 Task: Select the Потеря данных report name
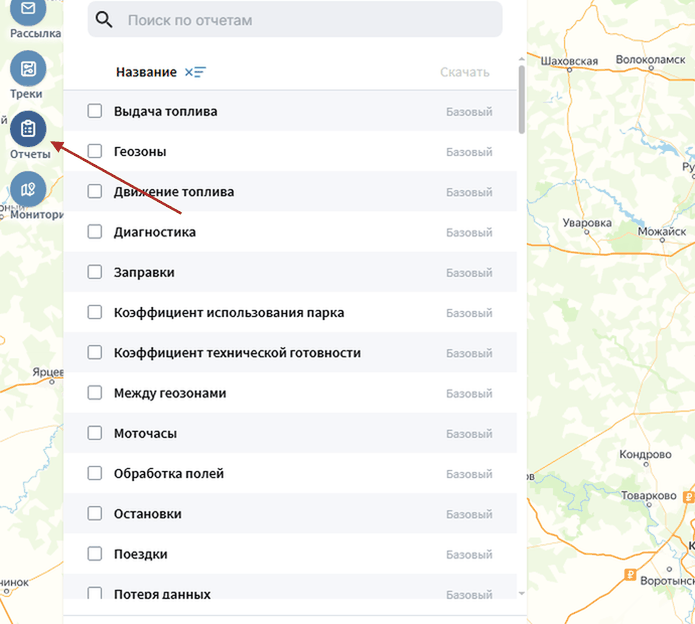click(x=162, y=593)
